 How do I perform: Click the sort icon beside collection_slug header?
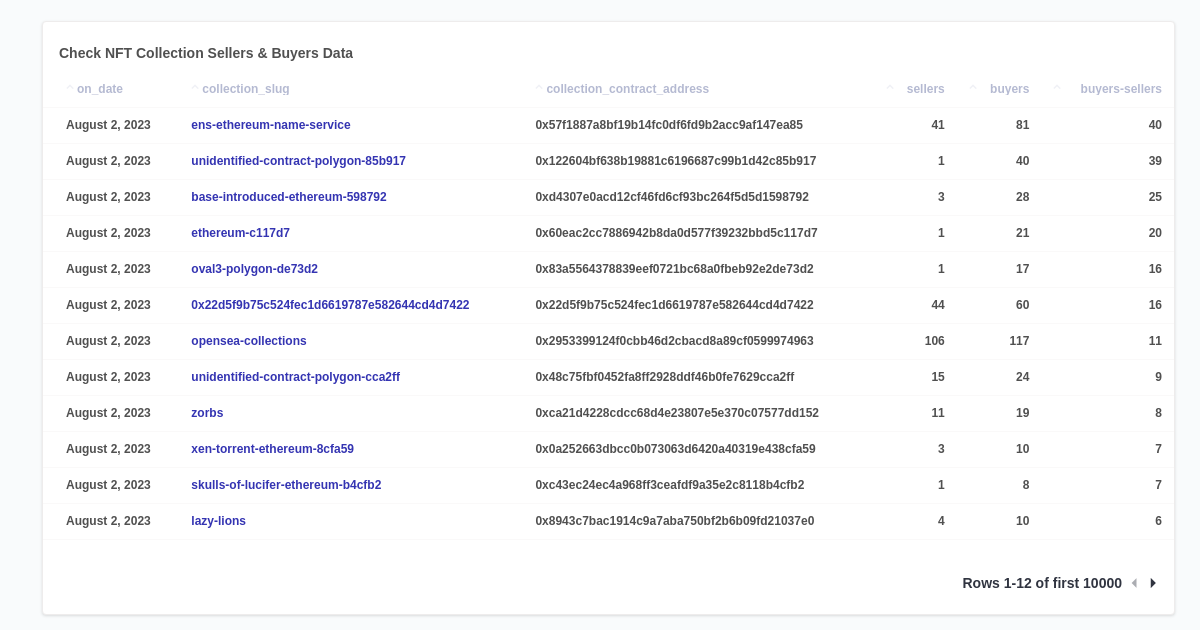coord(194,88)
